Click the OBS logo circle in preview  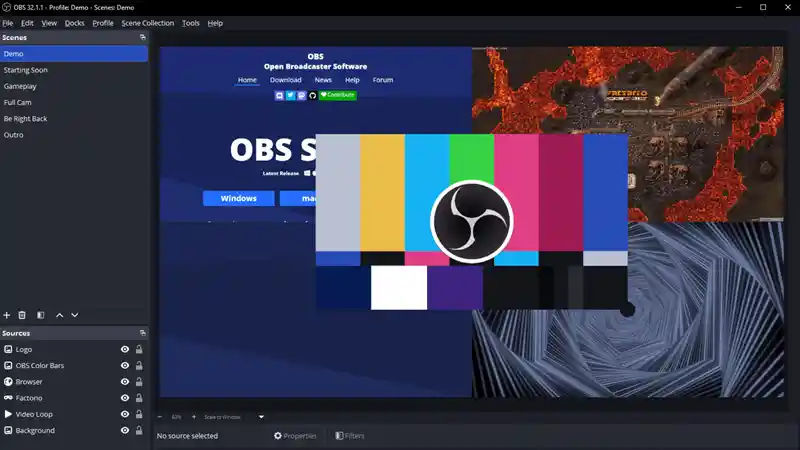tap(471, 221)
